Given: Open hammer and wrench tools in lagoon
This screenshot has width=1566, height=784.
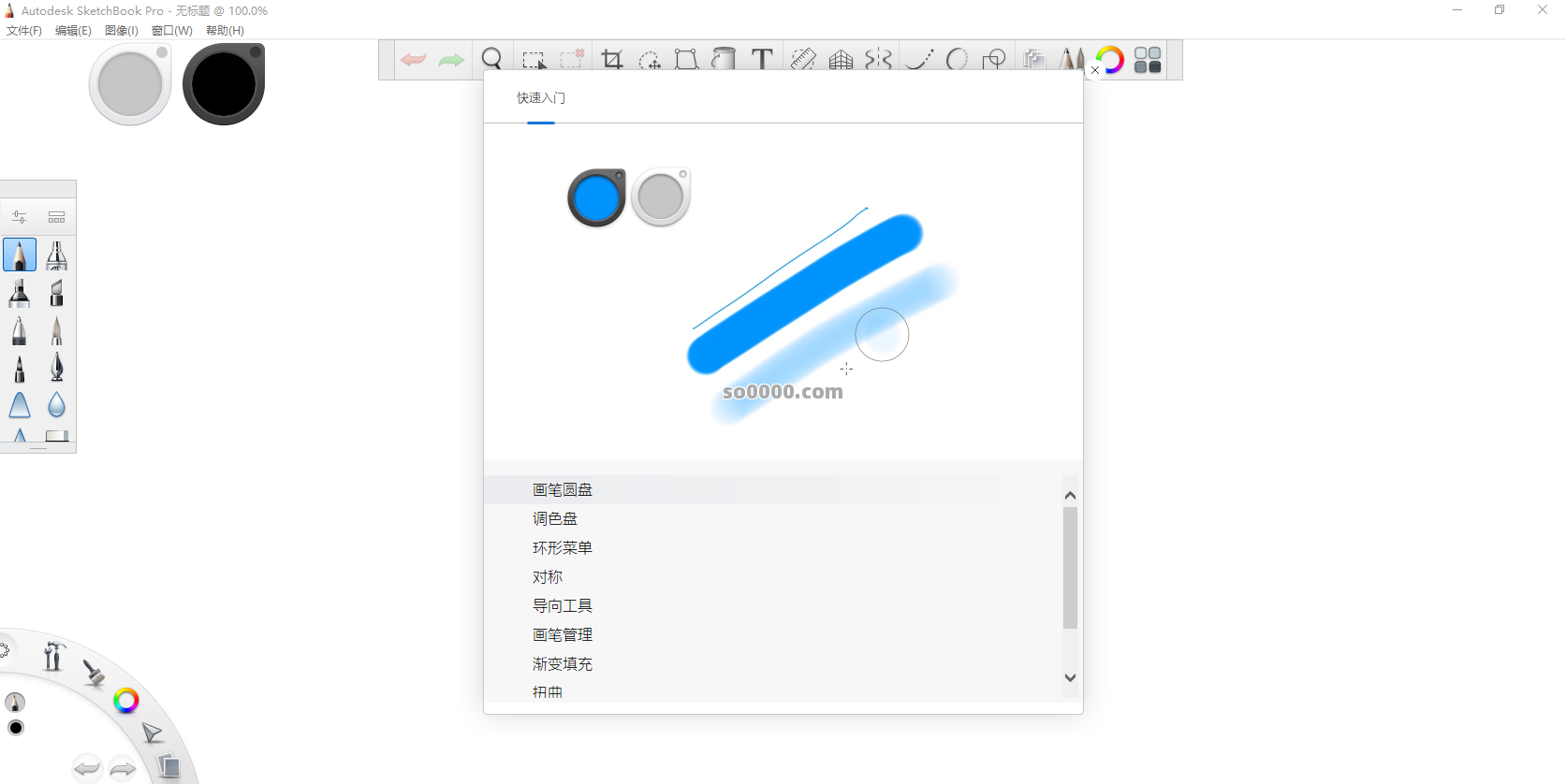Looking at the screenshot, I should point(53,657).
